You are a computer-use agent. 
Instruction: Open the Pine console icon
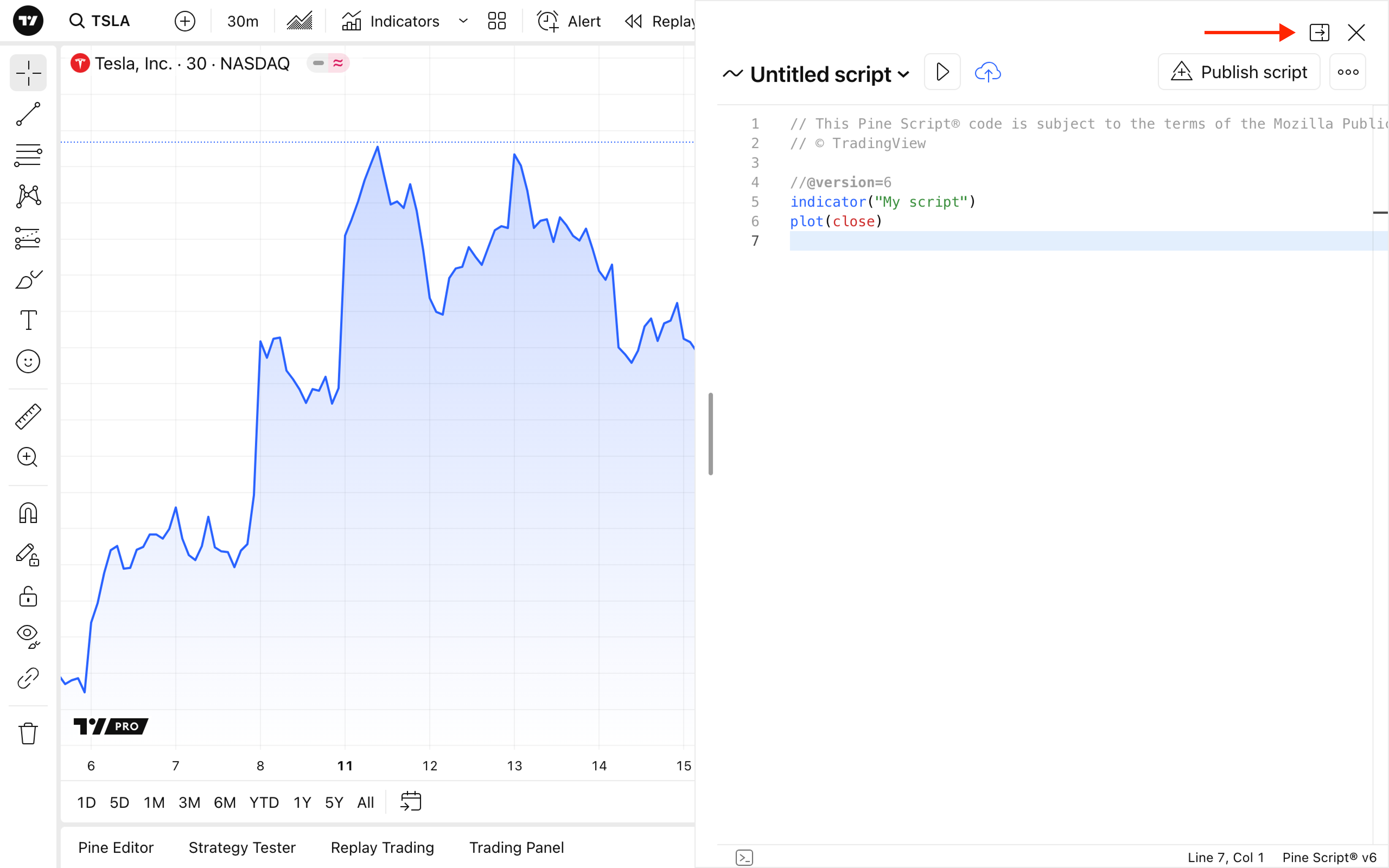pos(744,857)
